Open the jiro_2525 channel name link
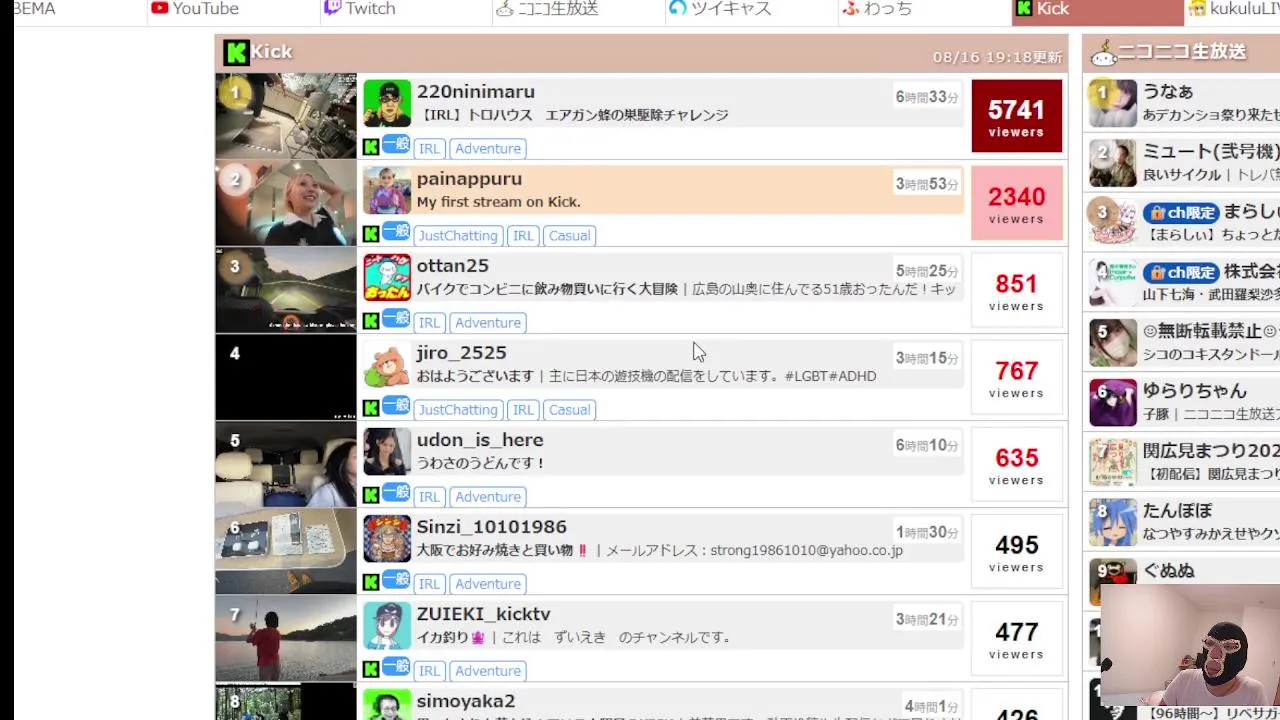1280x720 pixels. point(462,353)
